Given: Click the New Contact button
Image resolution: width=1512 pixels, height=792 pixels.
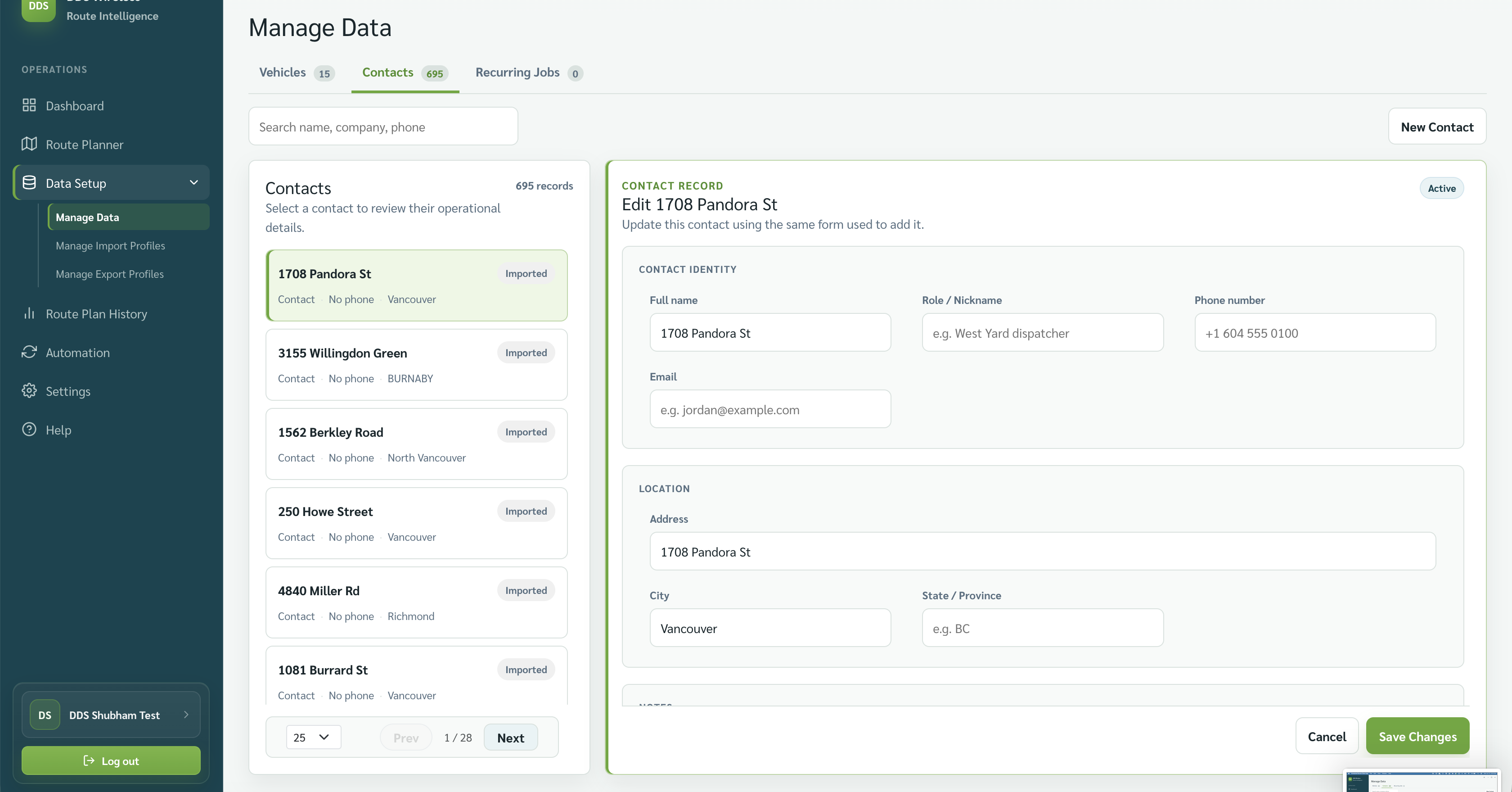Looking at the screenshot, I should [1437, 126].
